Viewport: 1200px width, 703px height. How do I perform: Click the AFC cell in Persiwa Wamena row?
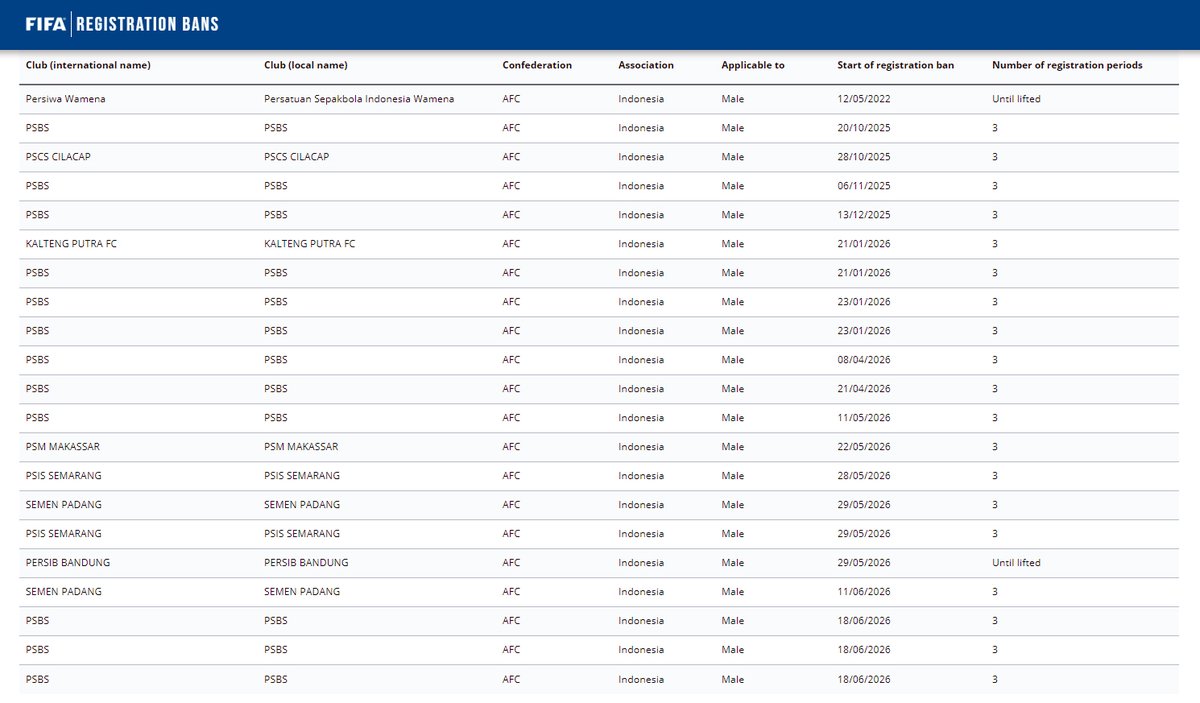511,99
